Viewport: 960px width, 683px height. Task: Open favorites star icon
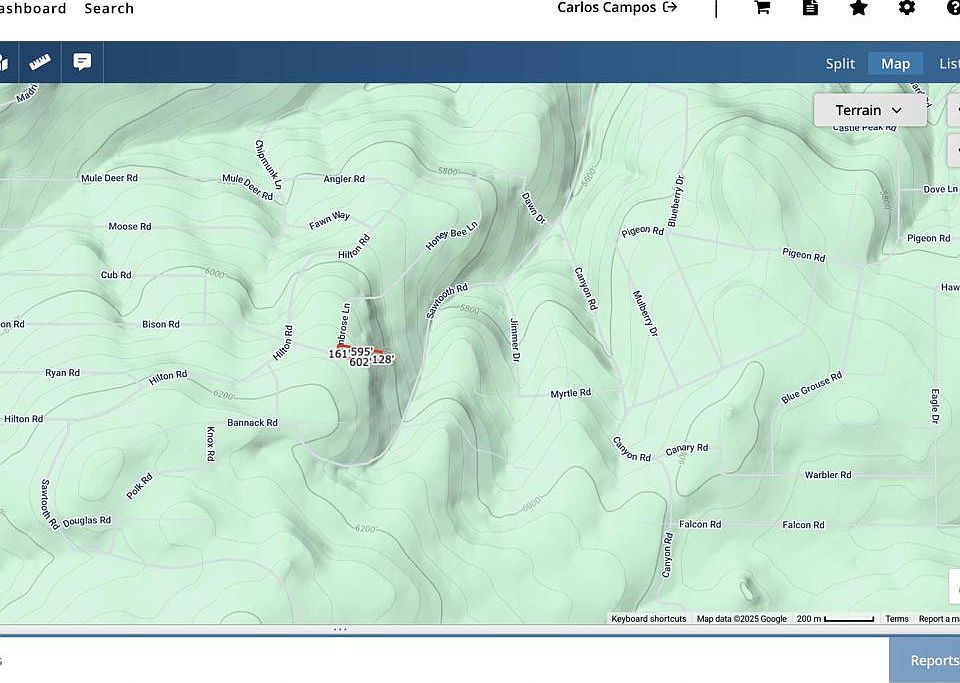[x=858, y=8]
